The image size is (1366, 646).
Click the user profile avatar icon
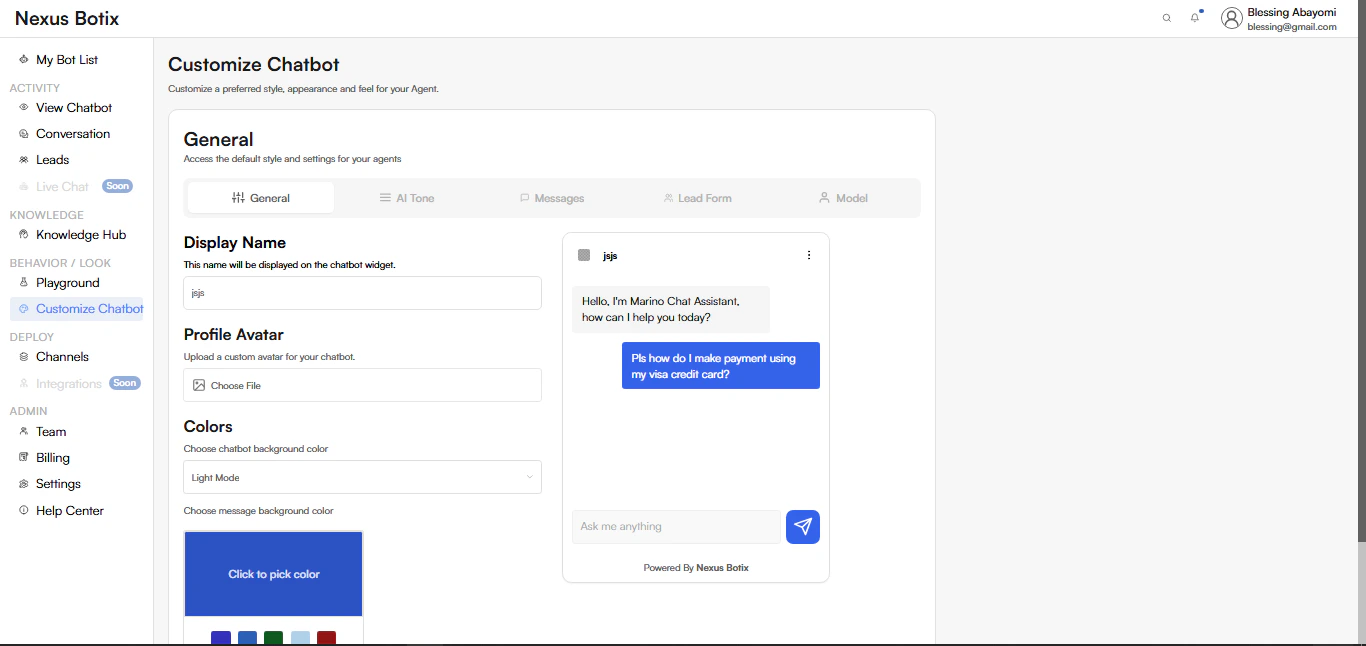[1232, 18]
